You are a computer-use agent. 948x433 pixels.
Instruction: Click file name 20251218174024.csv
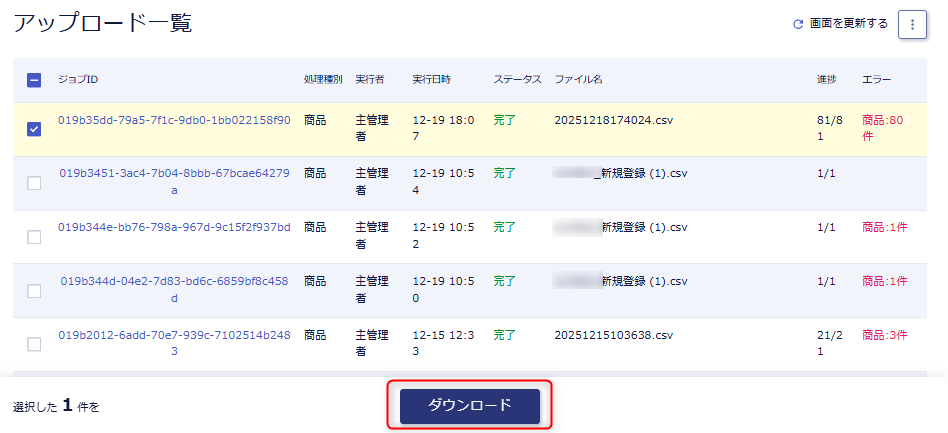613,120
